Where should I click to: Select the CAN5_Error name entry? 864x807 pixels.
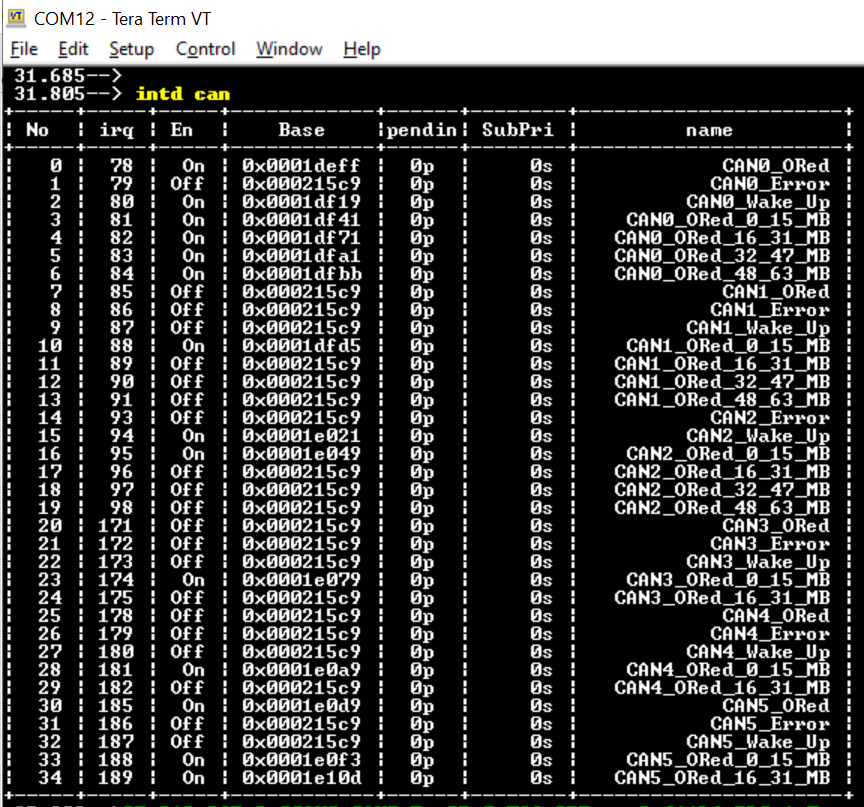[770, 723]
